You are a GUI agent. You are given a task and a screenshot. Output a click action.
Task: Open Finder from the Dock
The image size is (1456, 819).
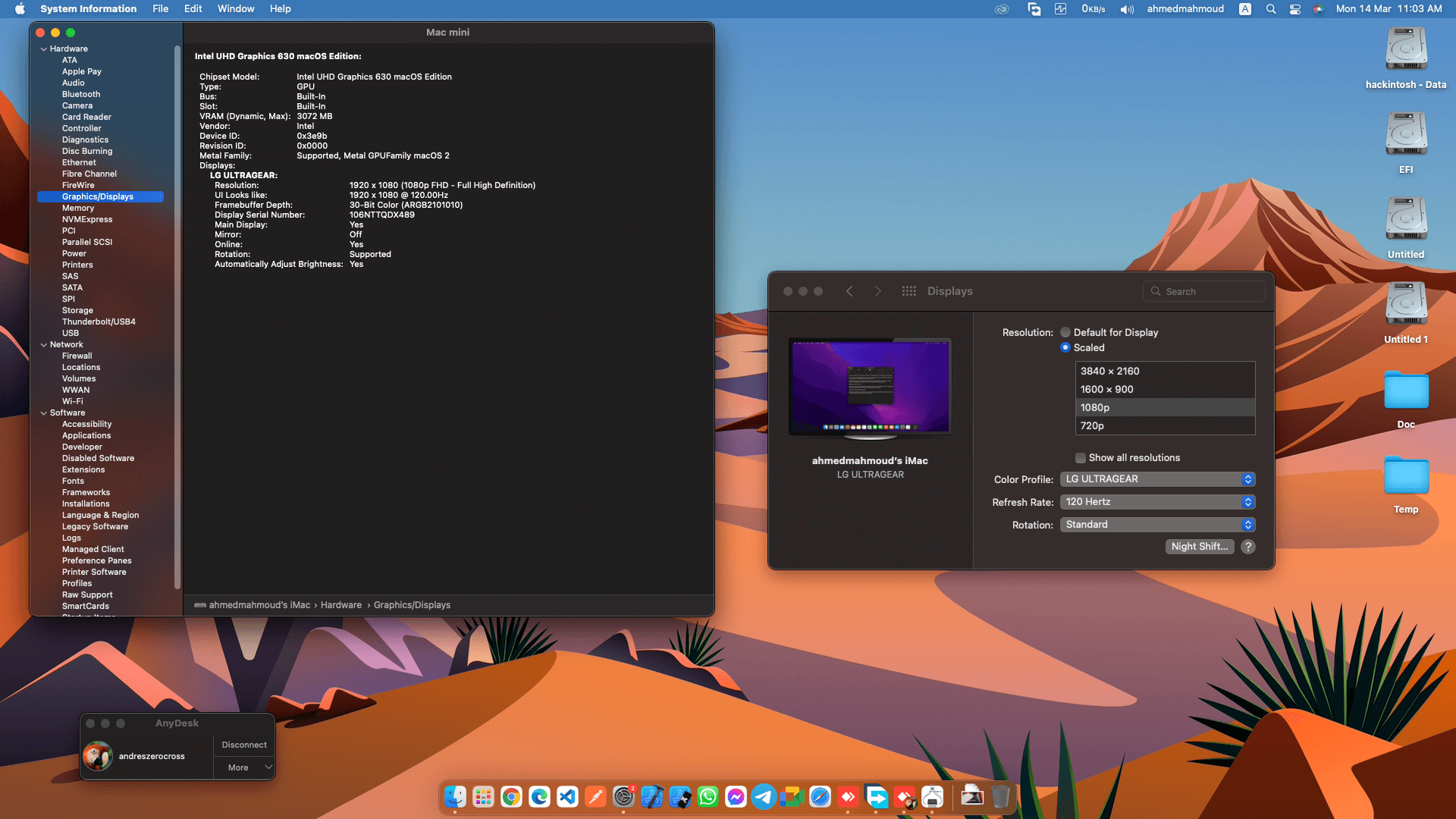[x=455, y=797]
